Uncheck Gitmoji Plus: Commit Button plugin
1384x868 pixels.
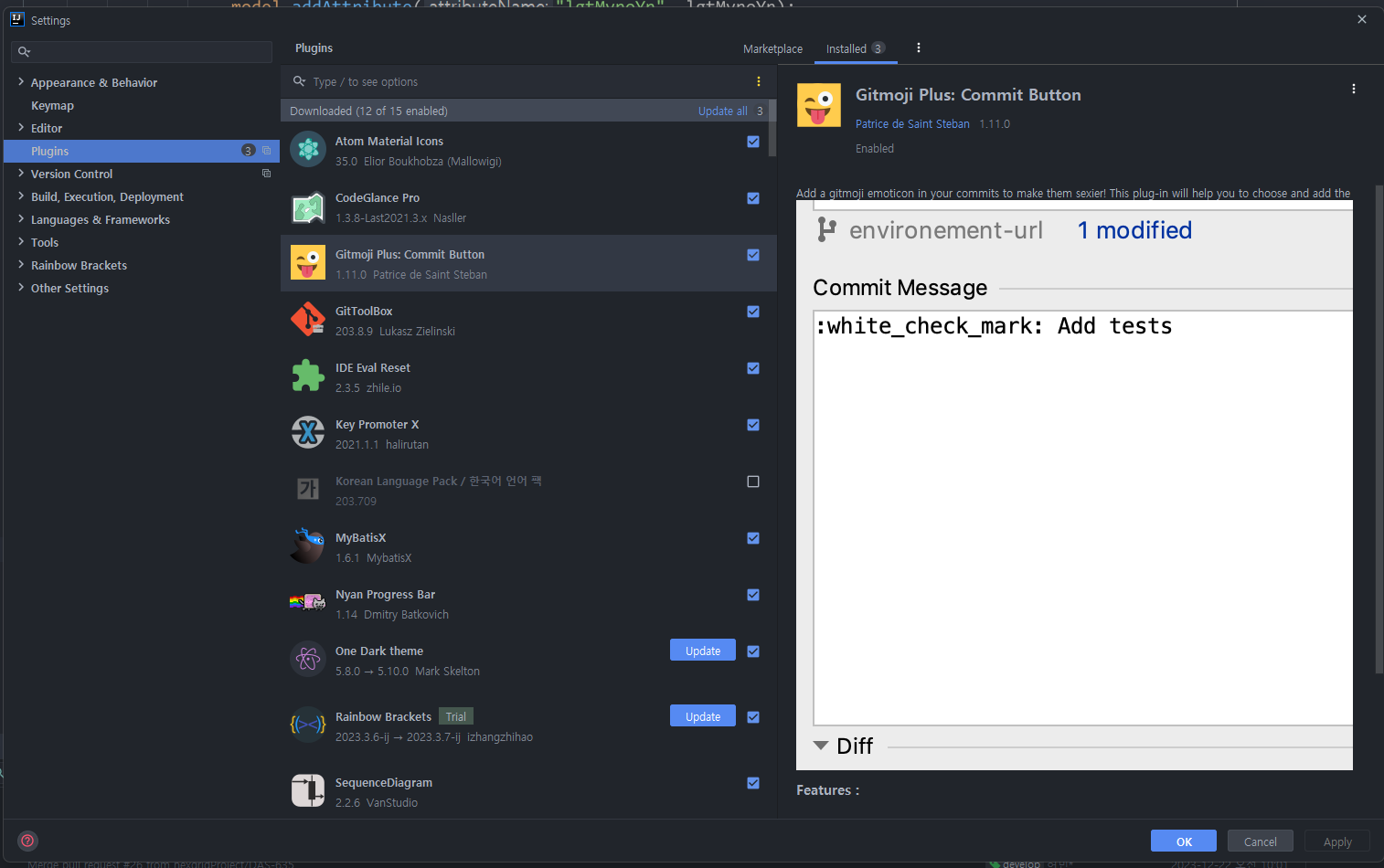753,255
